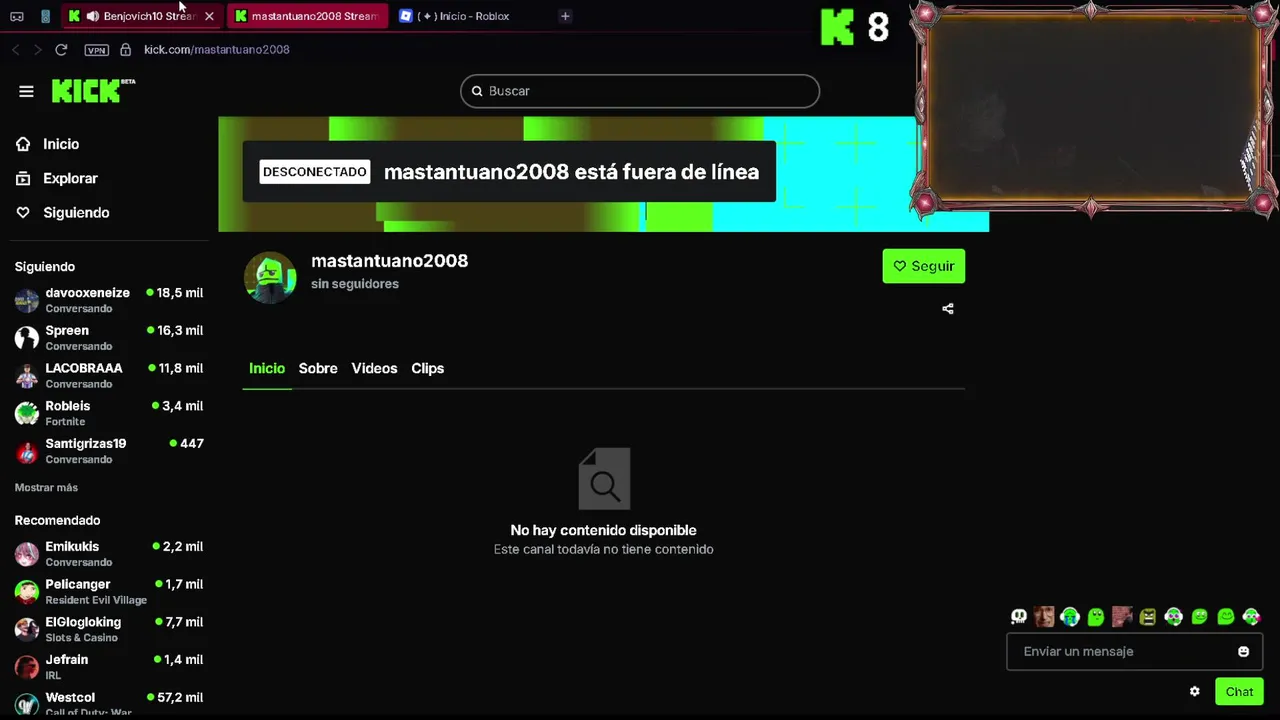
Task: Select the Clips channel tab
Action: [427, 368]
